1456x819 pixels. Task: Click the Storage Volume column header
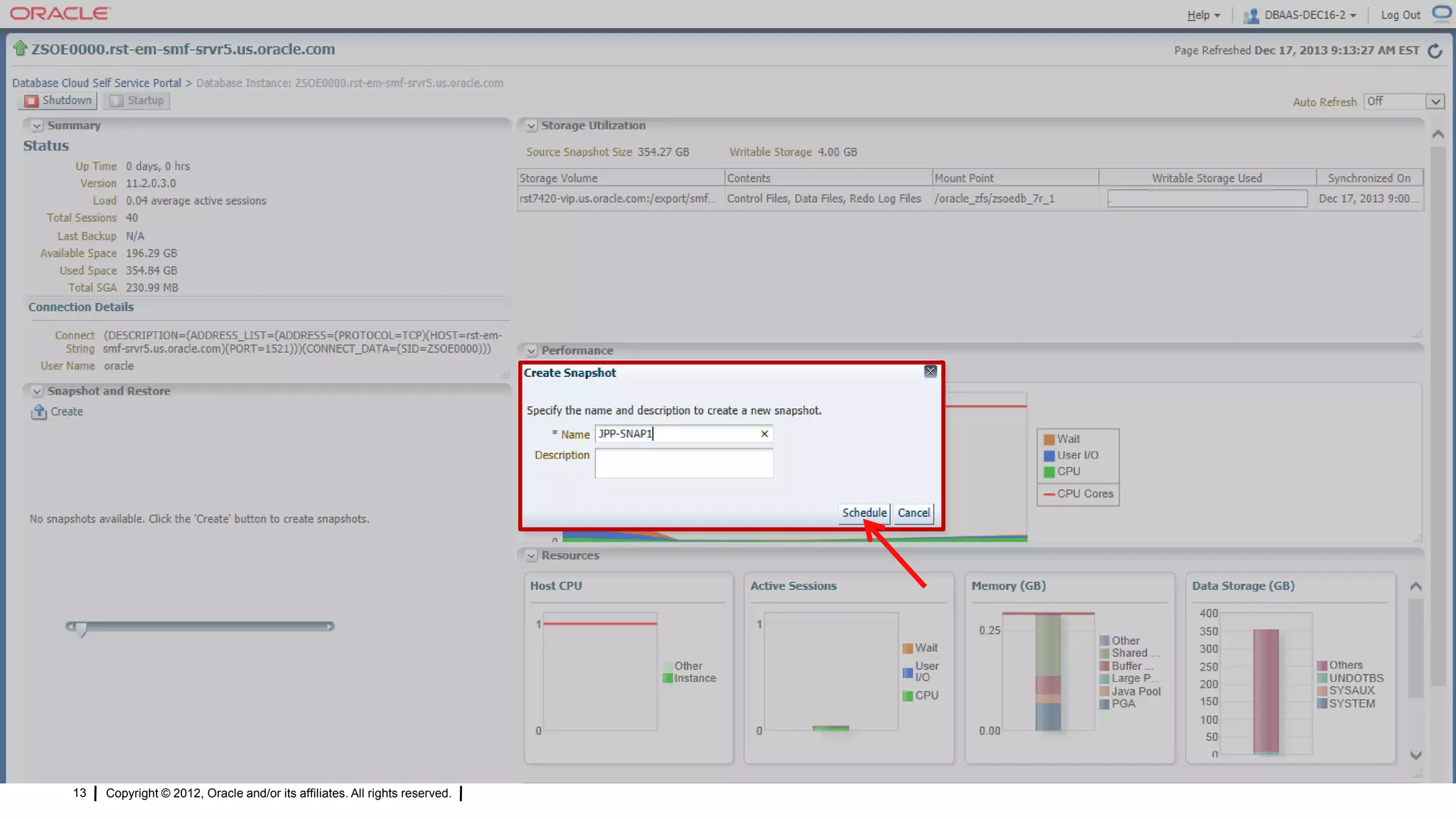621,178
